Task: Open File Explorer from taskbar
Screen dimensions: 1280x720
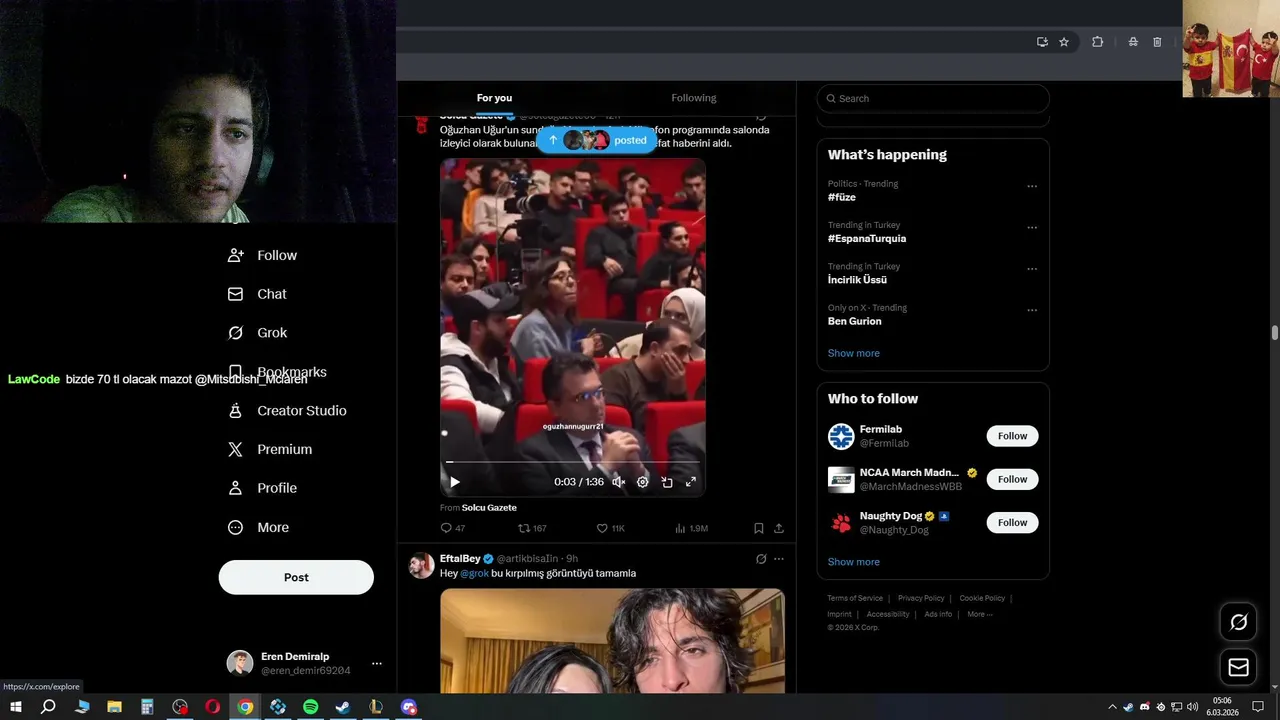Action: (114, 707)
